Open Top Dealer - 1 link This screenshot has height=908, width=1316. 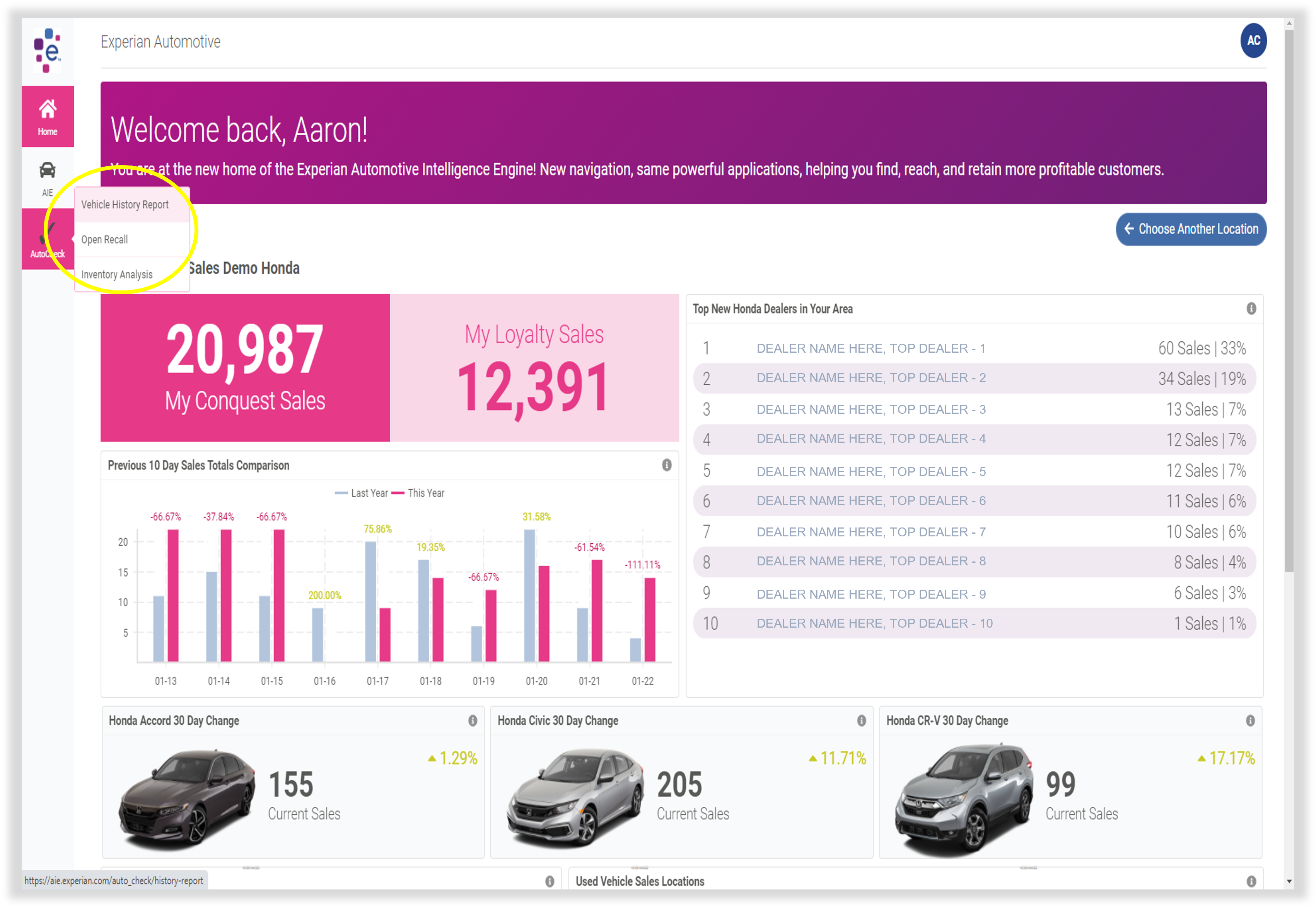point(871,348)
